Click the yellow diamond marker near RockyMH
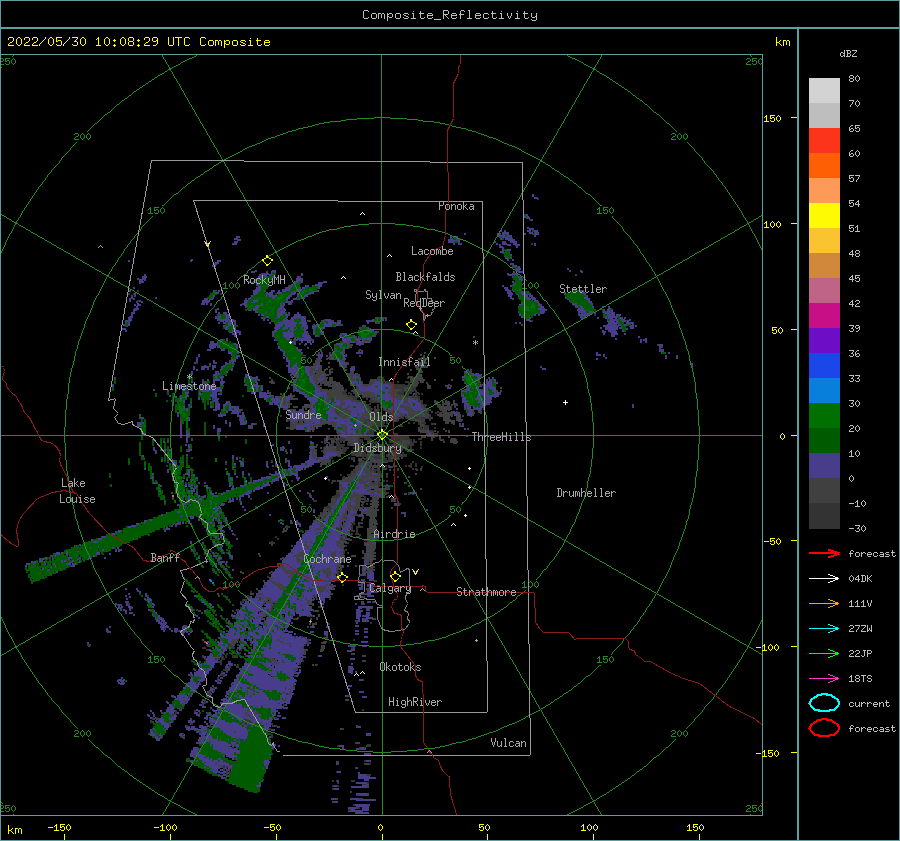The width and height of the screenshot is (900, 841). 267,261
